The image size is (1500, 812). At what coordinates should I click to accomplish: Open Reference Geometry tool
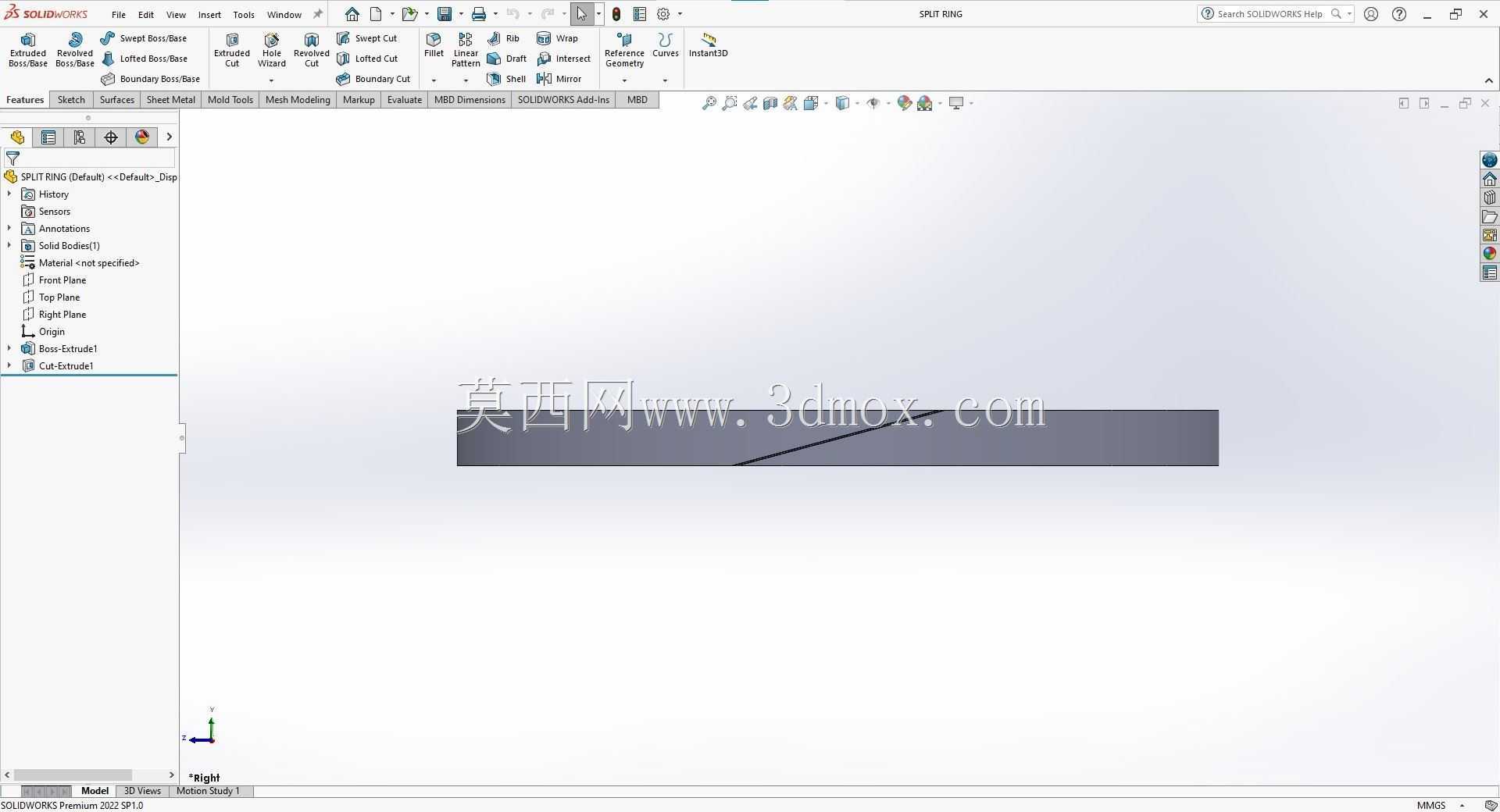pyautogui.click(x=624, y=50)
